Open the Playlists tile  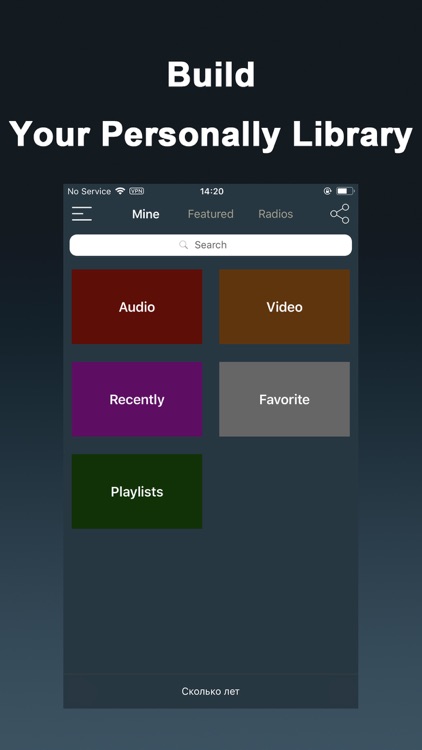point(137,491)
